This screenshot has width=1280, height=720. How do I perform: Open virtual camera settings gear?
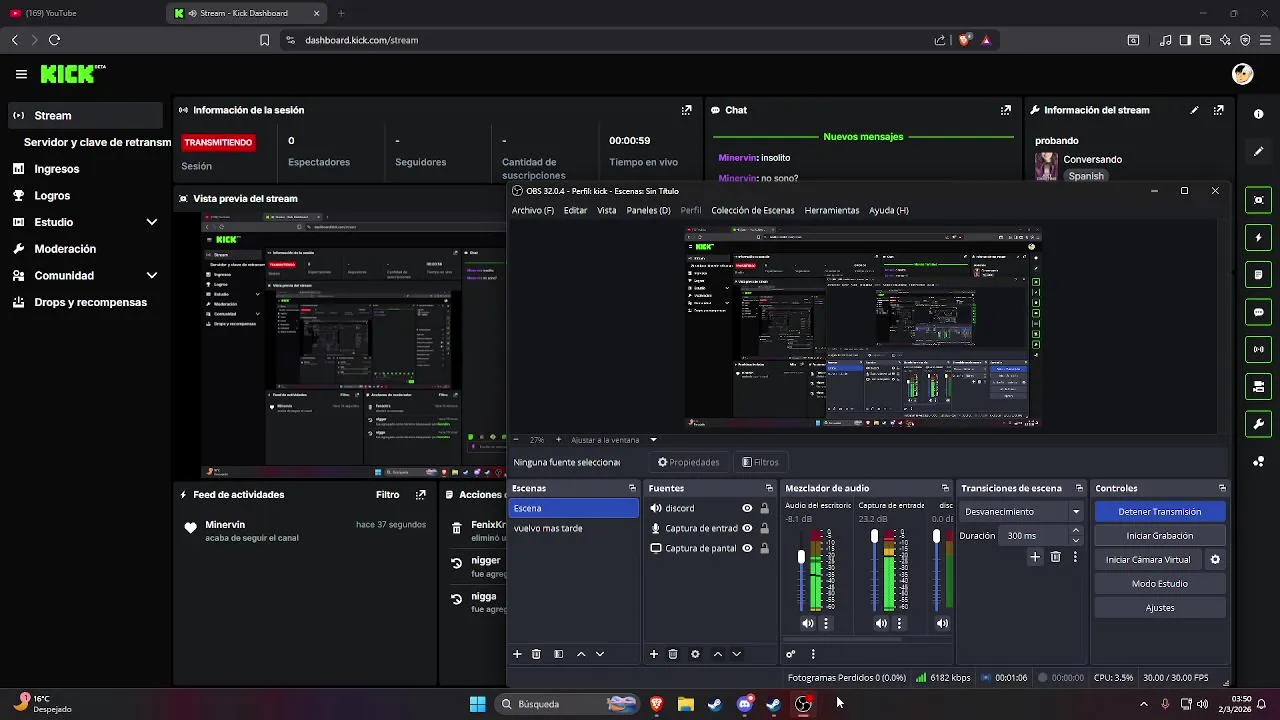coord(1215,560)
